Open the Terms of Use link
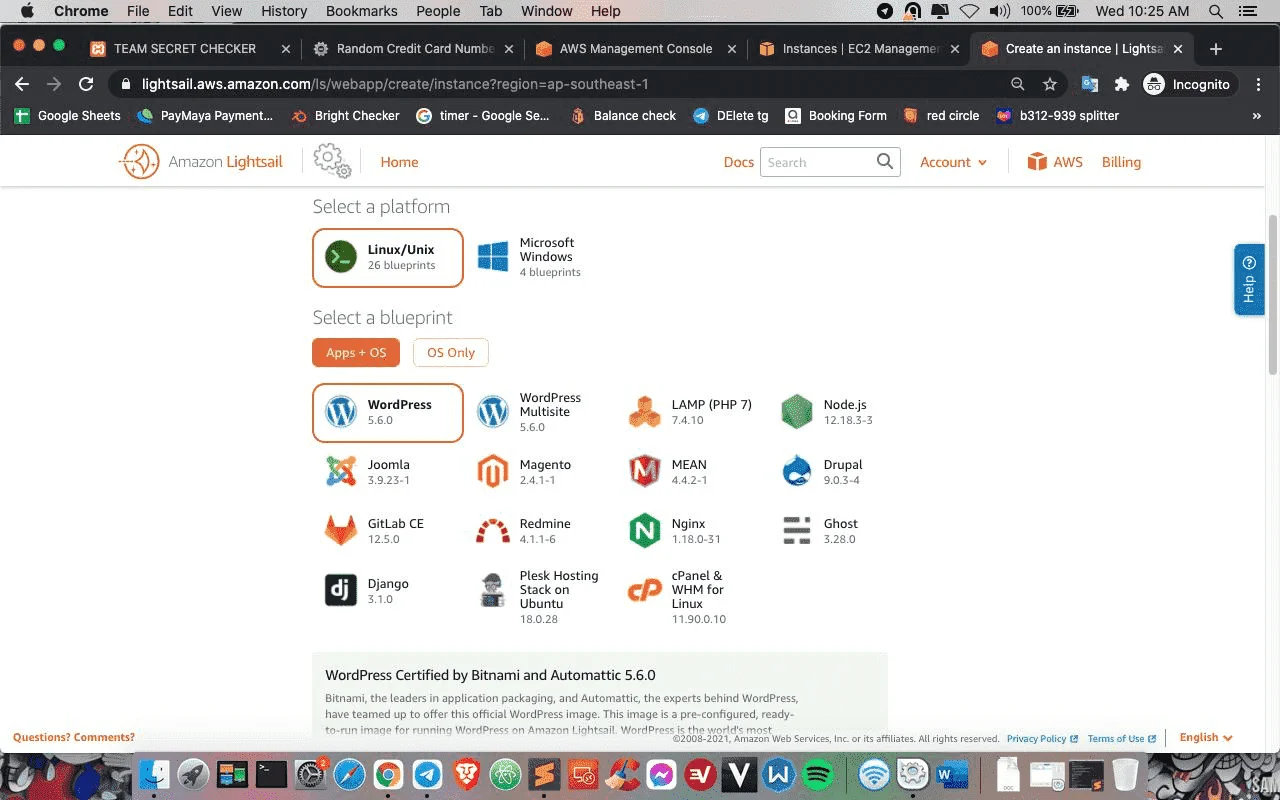Screen dimensions: 1280x800 [x=1121, y=739]
